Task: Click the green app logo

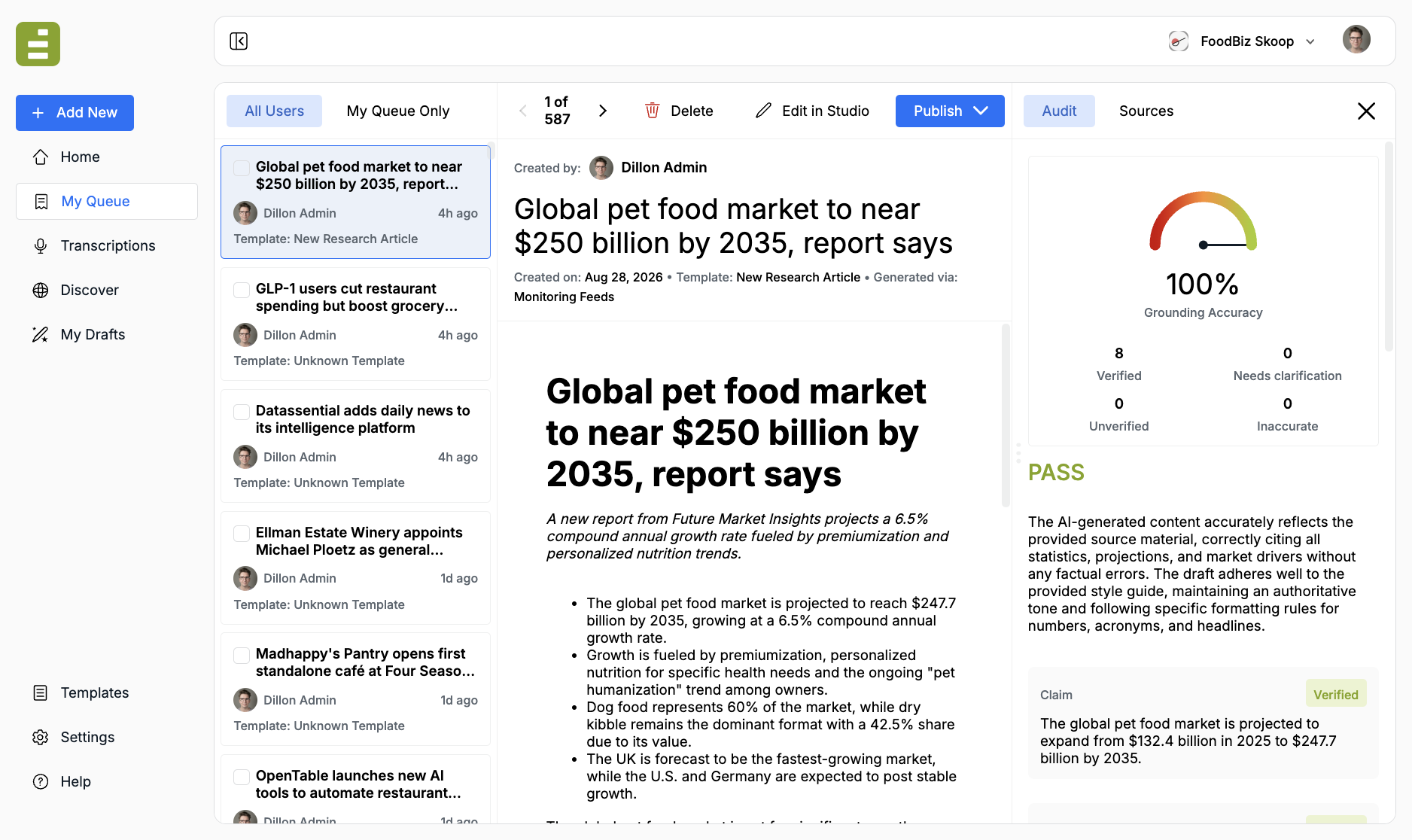Action: pyautogui.click(x=38, y=44)
